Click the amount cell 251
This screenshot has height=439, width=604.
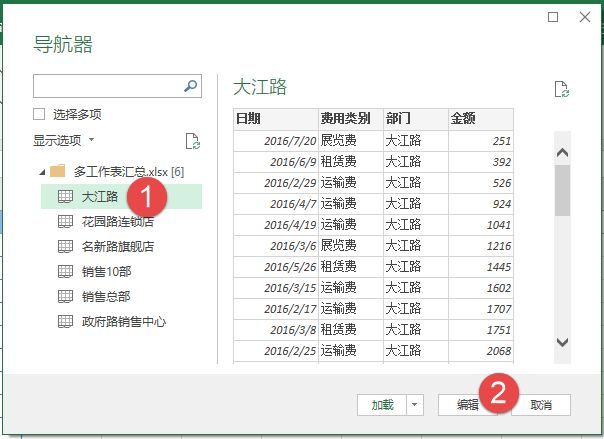pyautogui.click(x=481, y=141)
